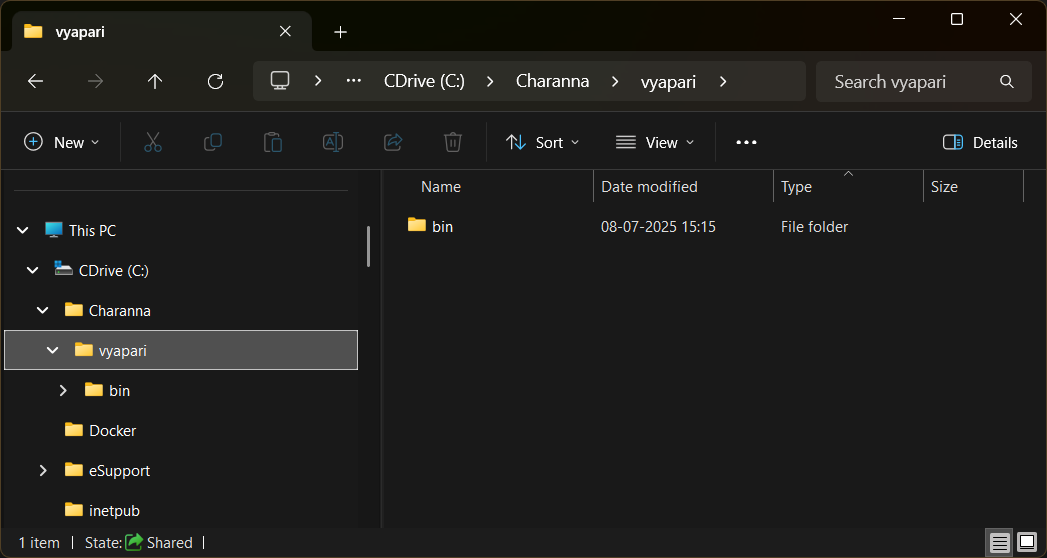The width and height of the screenshot is (1047, 558).
Task: Open chevron after Charanna in address bar
Action: click(x=615, y=81)
